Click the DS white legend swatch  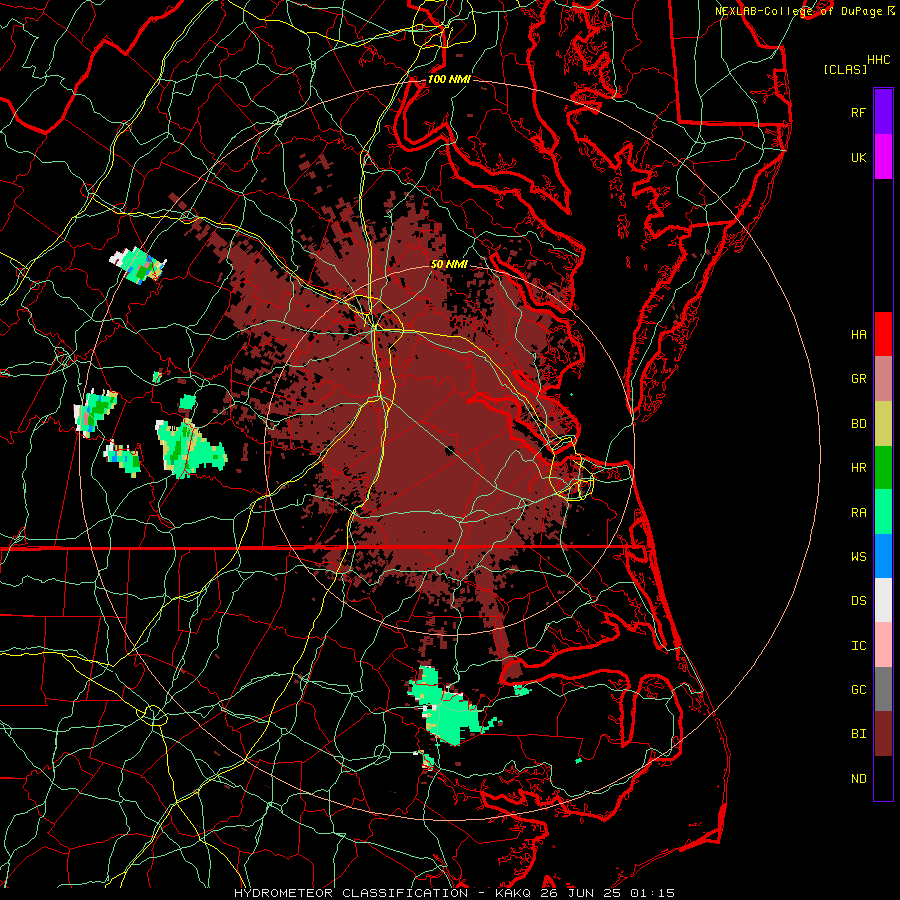883,600
